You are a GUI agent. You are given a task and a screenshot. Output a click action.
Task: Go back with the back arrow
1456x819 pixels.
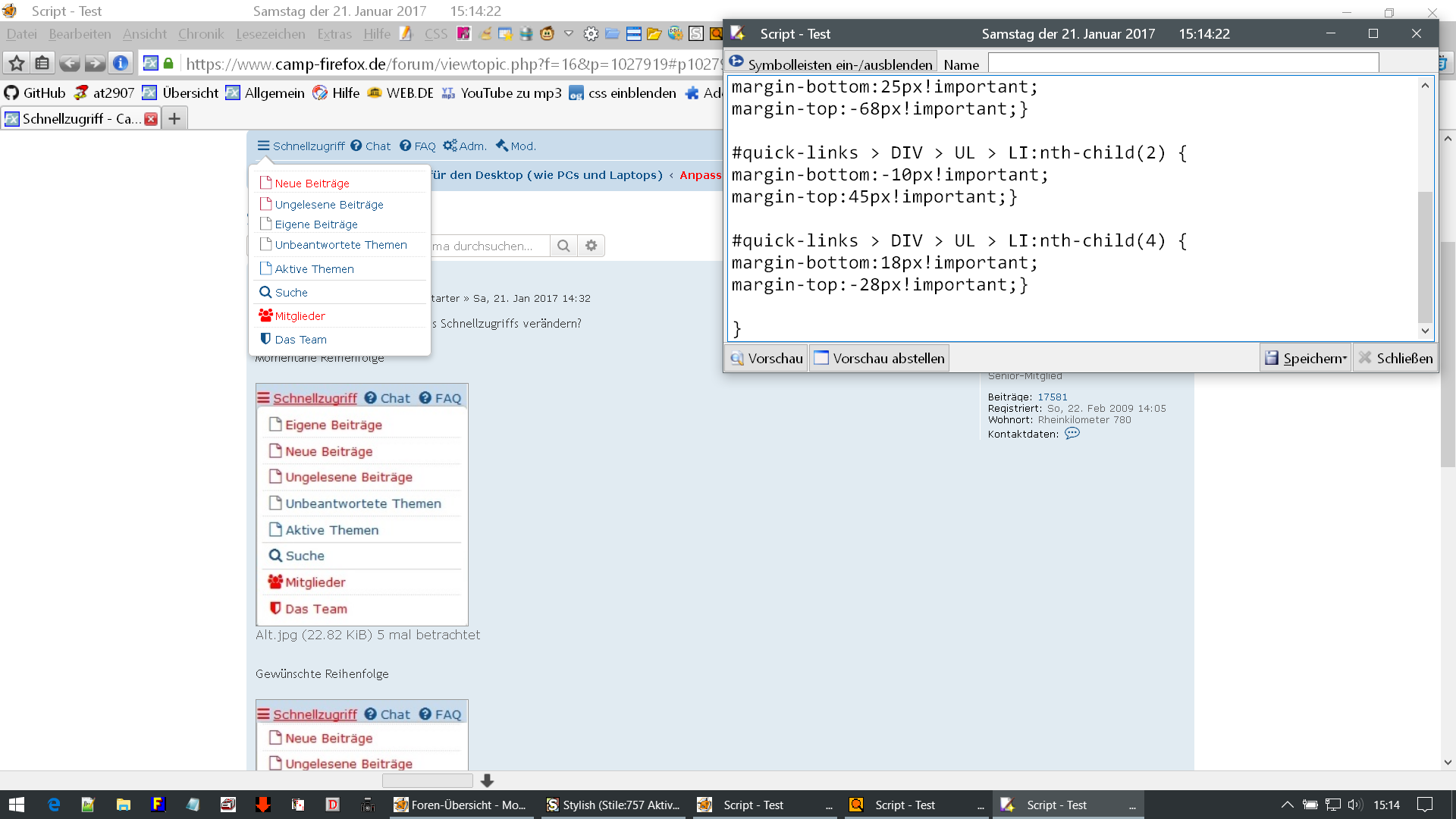pyautogui.click(x=69, y=64)
